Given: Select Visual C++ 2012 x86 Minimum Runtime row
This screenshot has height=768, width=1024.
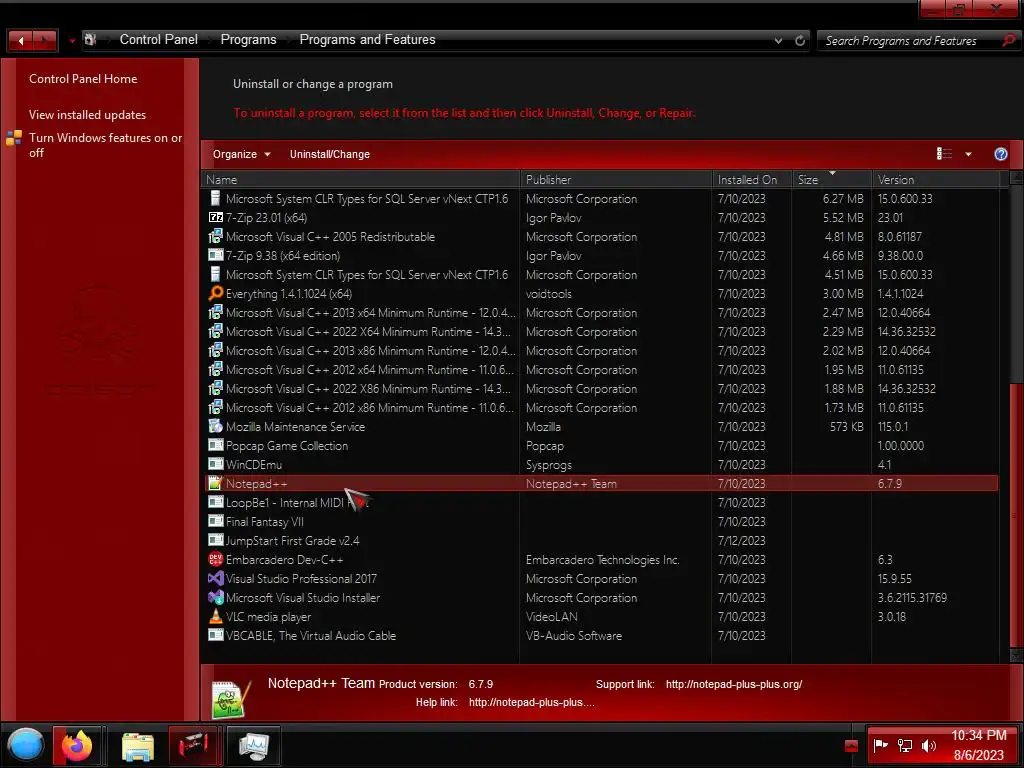Looking at the screenshot, I should click(x=600, y=408).
